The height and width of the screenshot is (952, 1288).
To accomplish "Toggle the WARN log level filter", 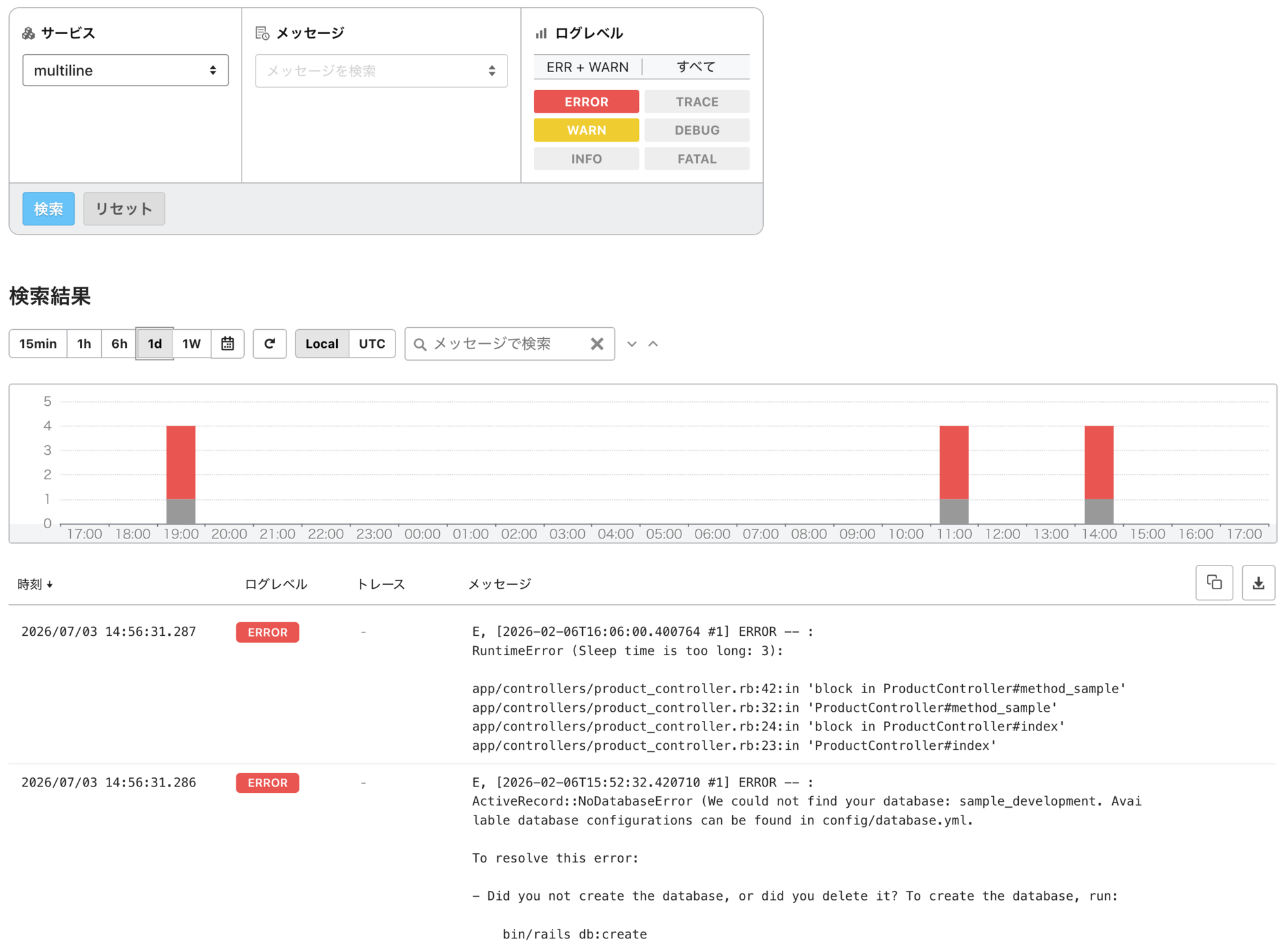I will coord(586,130).
